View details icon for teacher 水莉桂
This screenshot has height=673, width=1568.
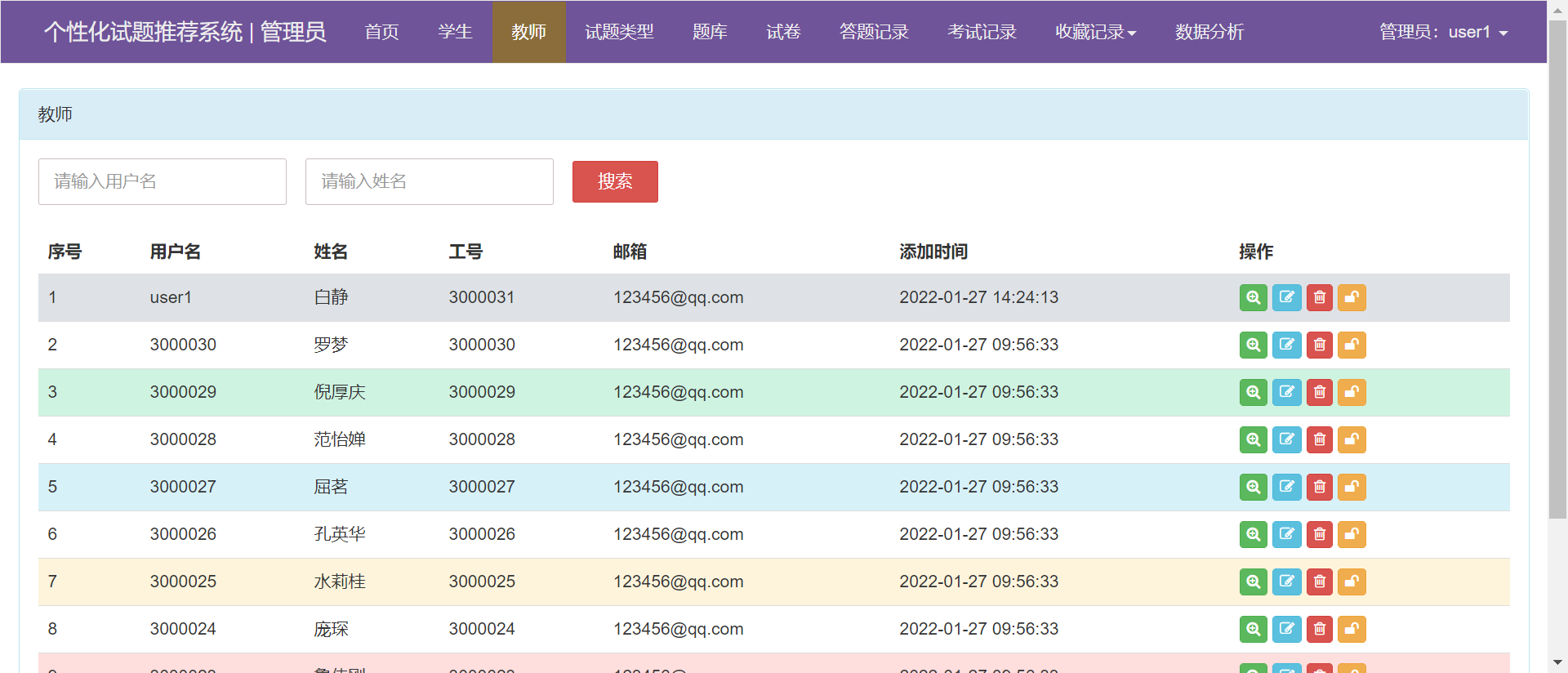point(1254,582)
